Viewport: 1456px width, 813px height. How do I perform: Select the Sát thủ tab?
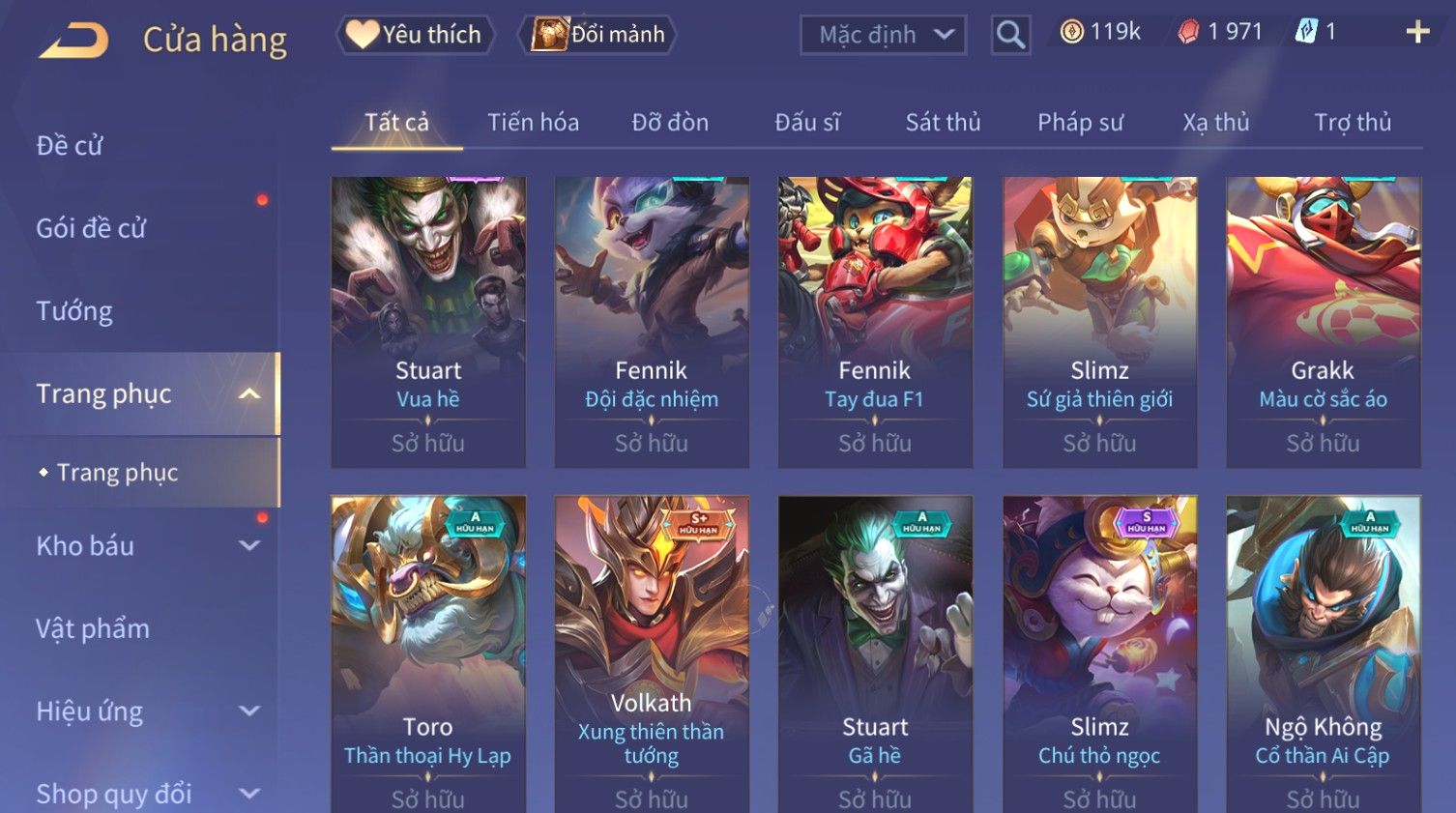click(943, 123)
